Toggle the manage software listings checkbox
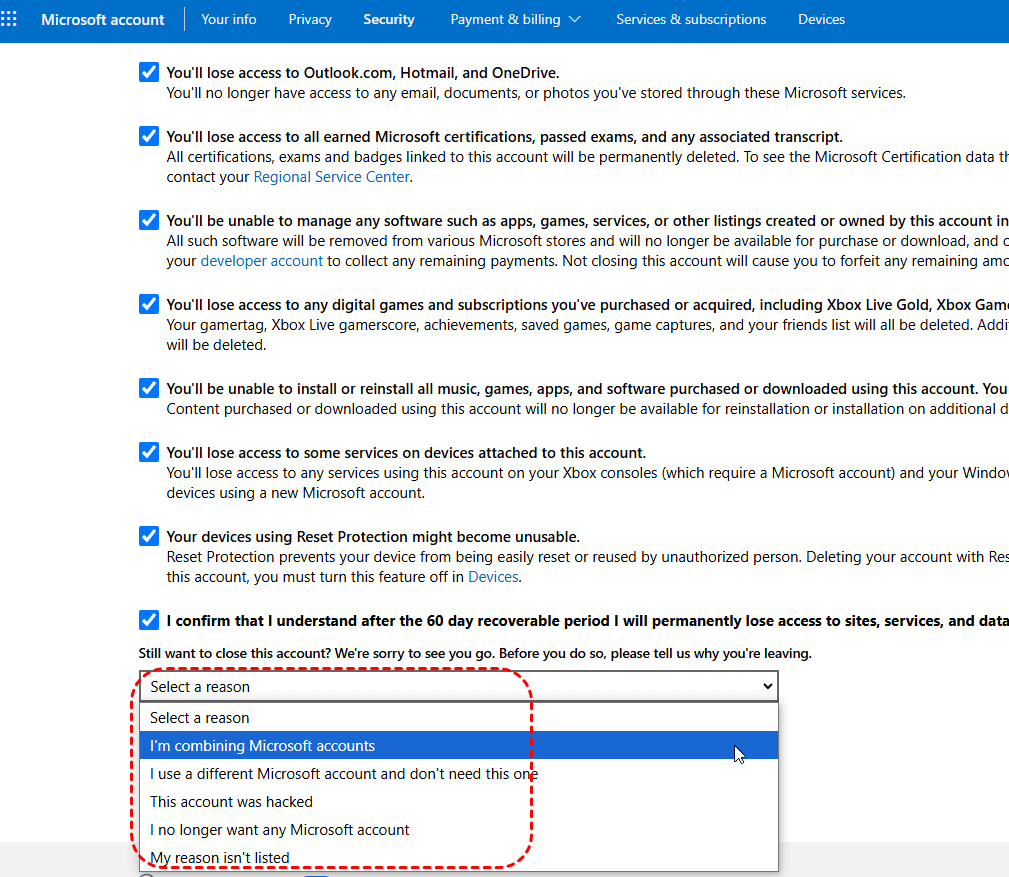This screenshot has height=877, width=1009. point(149,220)
